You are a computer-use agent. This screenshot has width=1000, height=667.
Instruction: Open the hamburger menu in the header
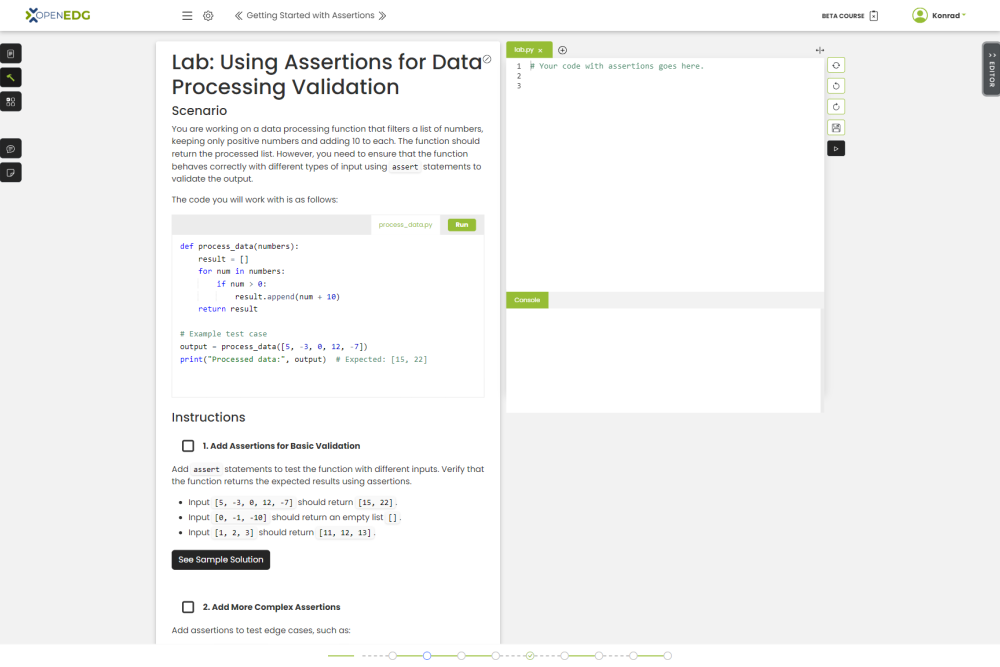tap(187, 16)
